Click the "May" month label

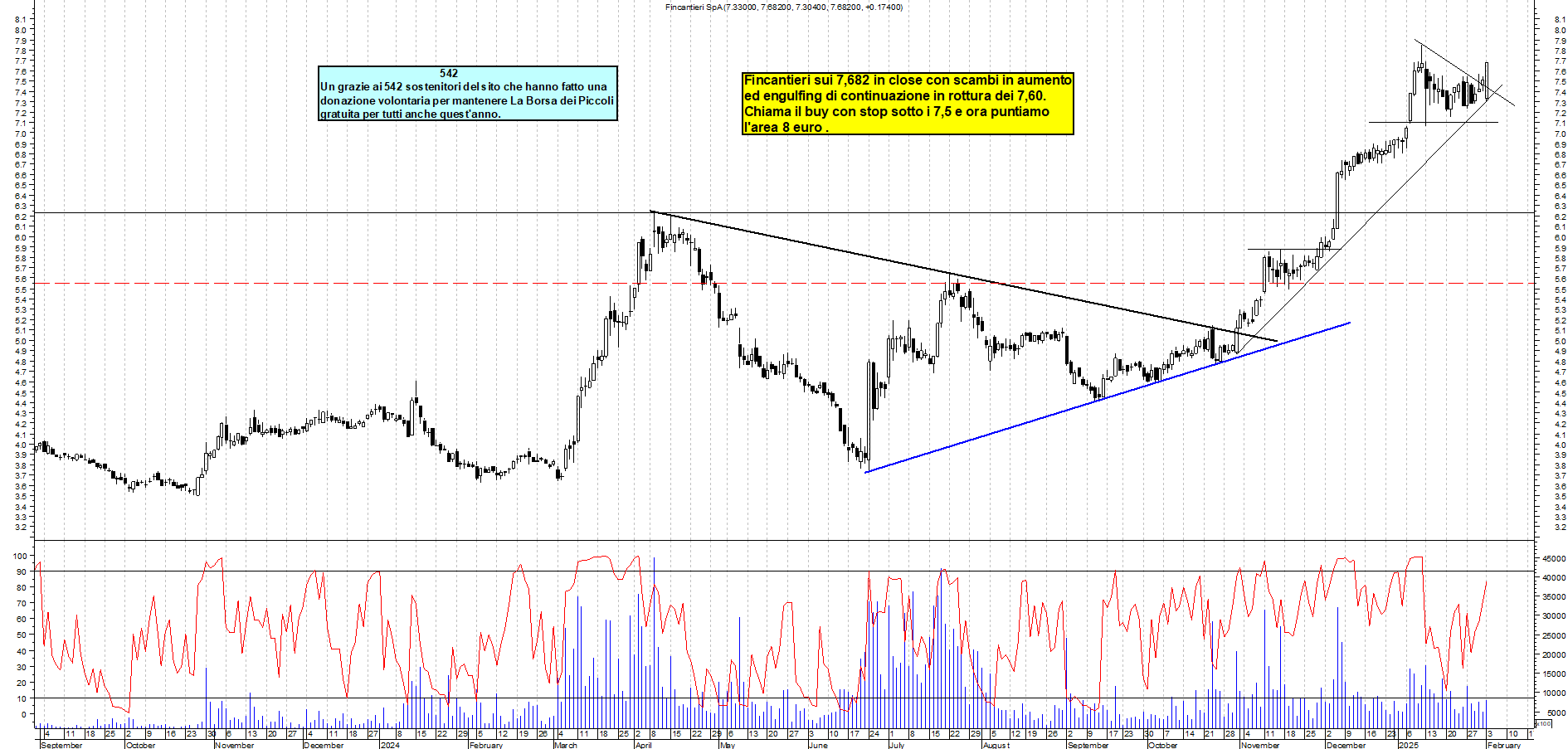727,745
